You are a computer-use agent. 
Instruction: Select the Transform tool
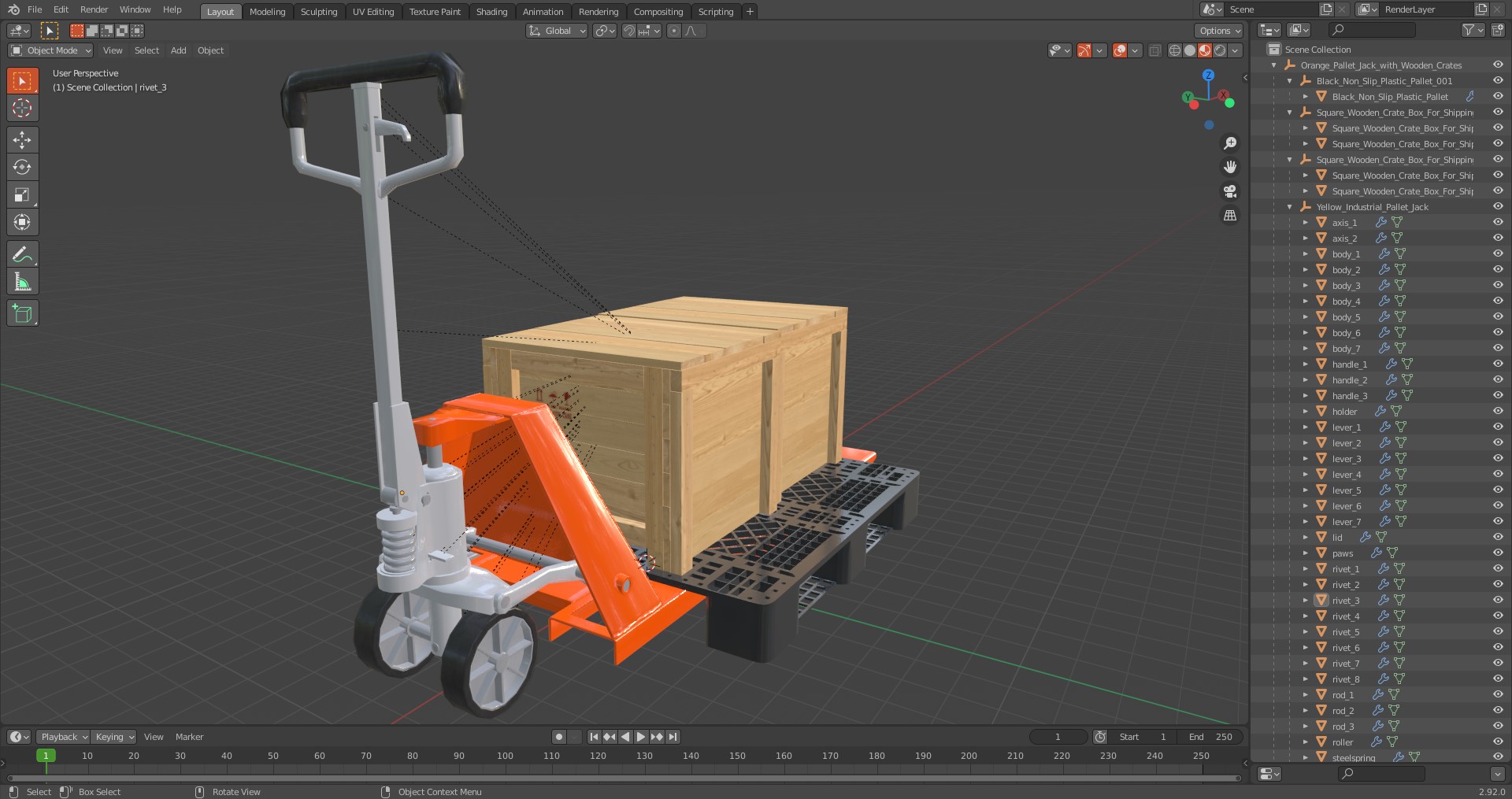tap(22, 222)
